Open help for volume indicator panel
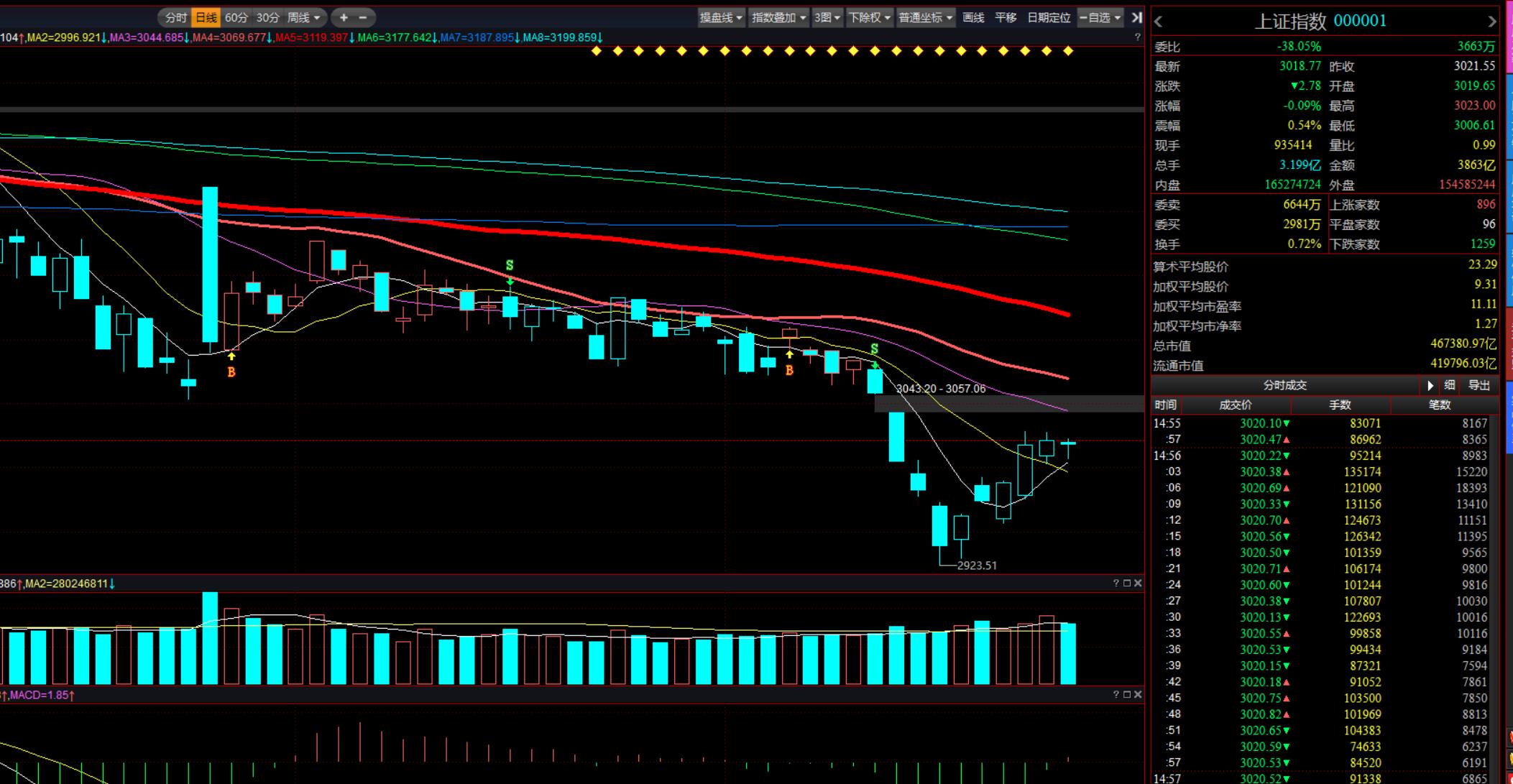 (x=1116, y=583)
